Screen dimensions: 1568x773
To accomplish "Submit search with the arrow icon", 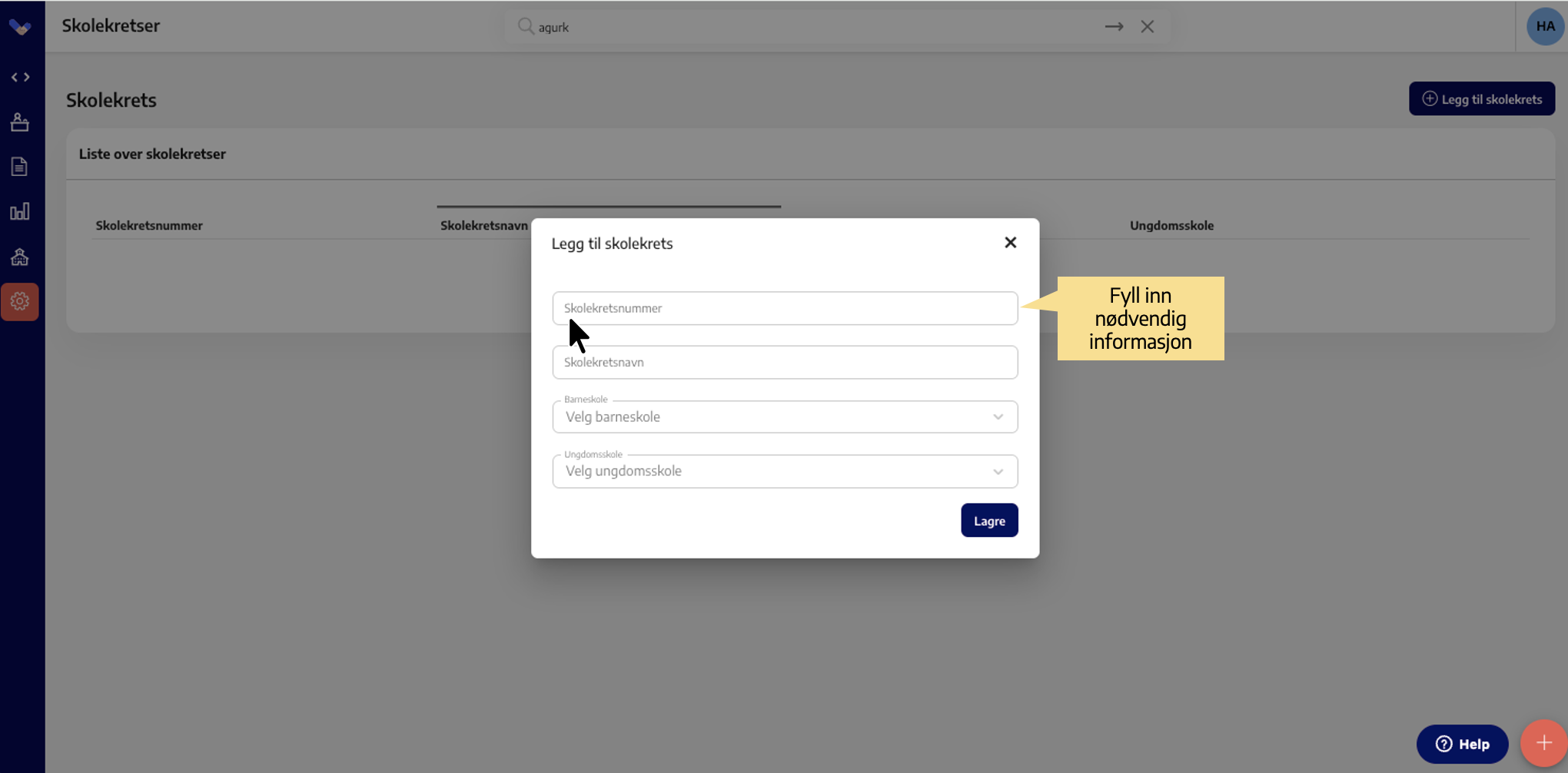I will pyautogui.click(x=1114, y=27).
